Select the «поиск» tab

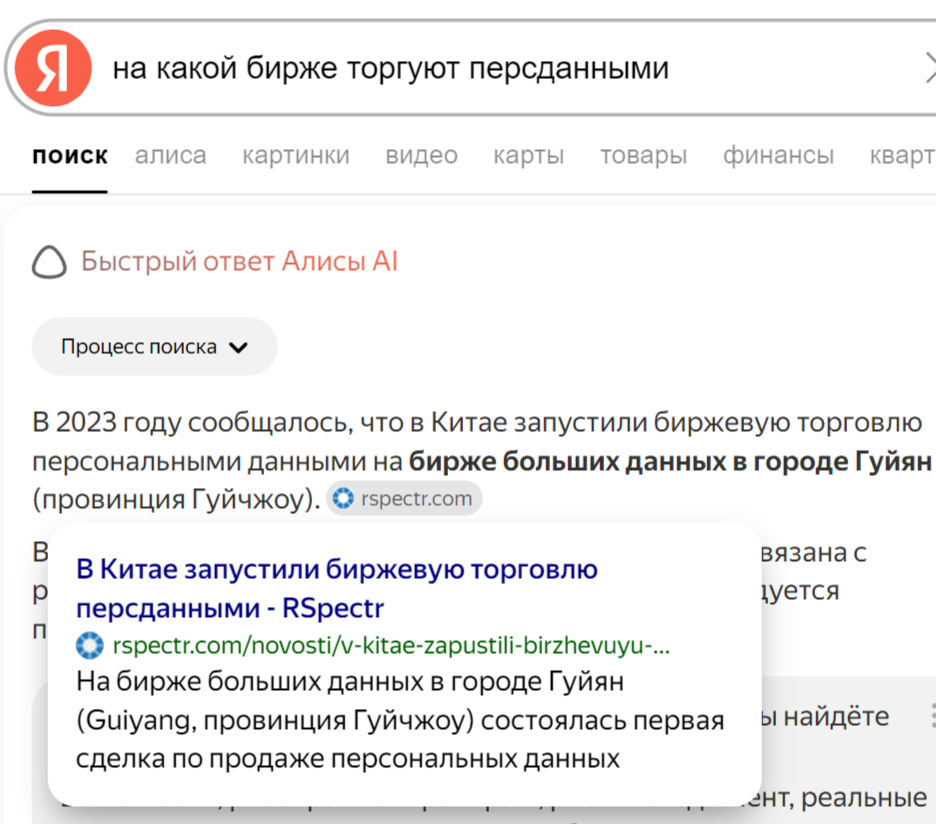pyautogui.click(x=70, y=155)
